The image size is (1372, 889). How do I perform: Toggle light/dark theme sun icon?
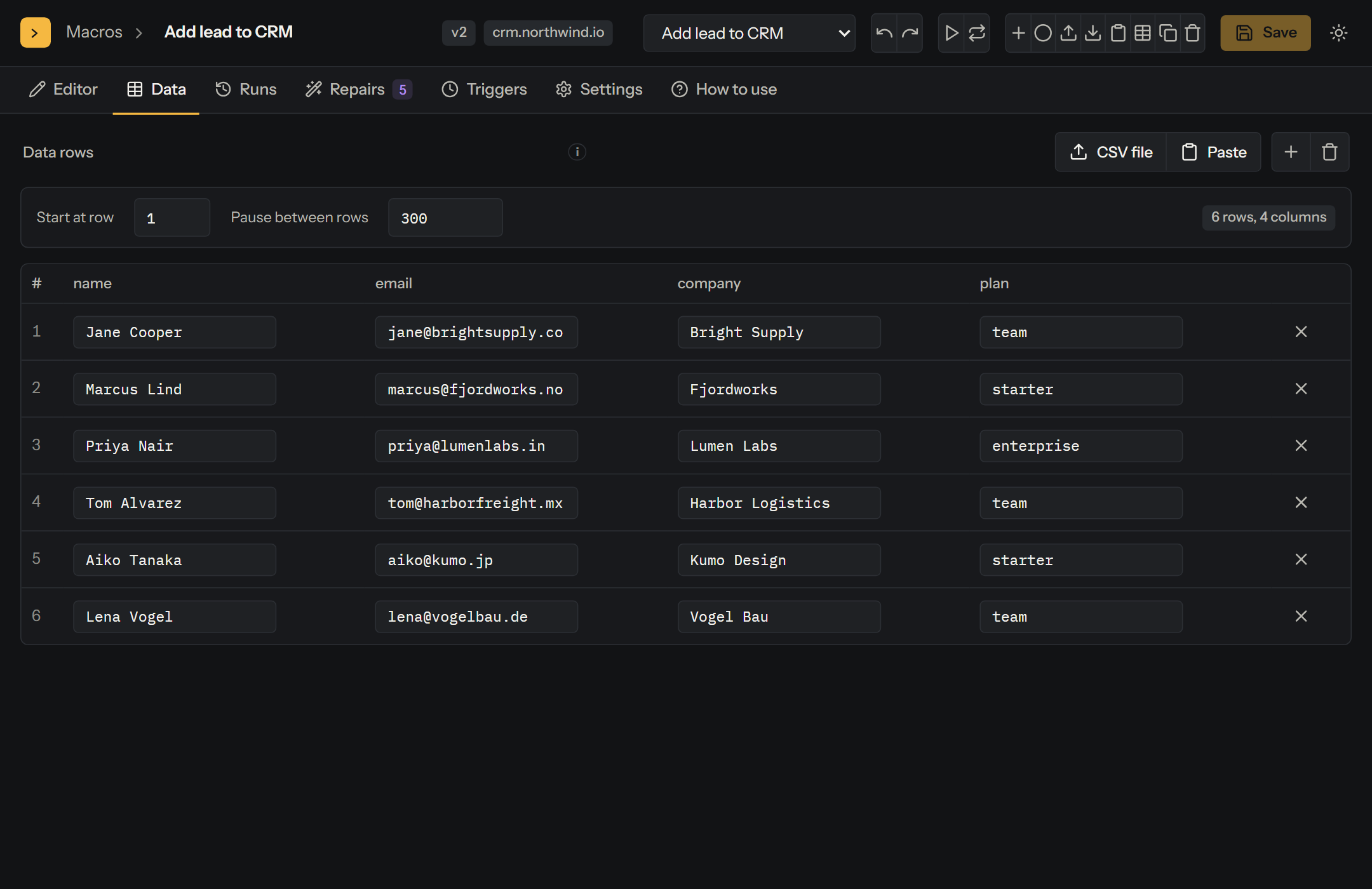coord(1338,32)
